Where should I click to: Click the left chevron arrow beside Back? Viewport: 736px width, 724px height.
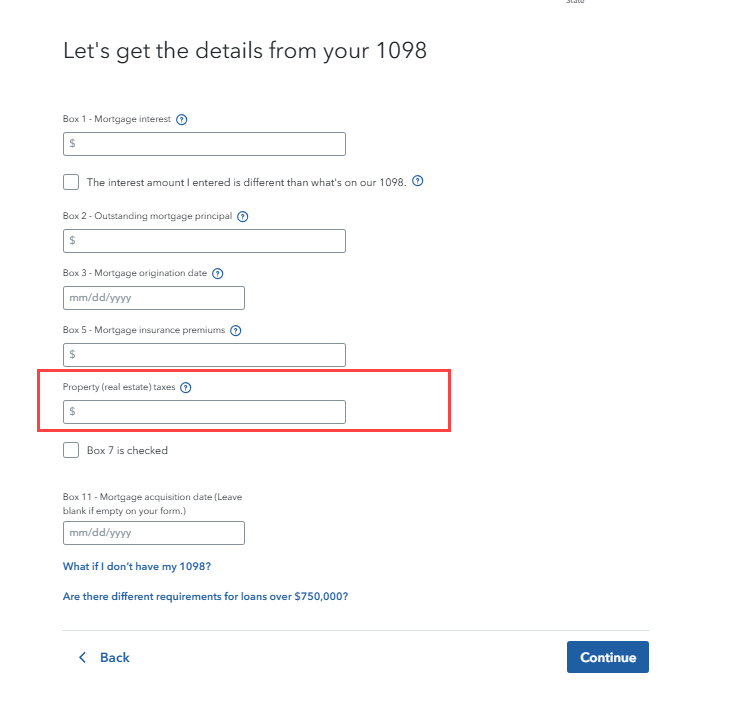82,657
